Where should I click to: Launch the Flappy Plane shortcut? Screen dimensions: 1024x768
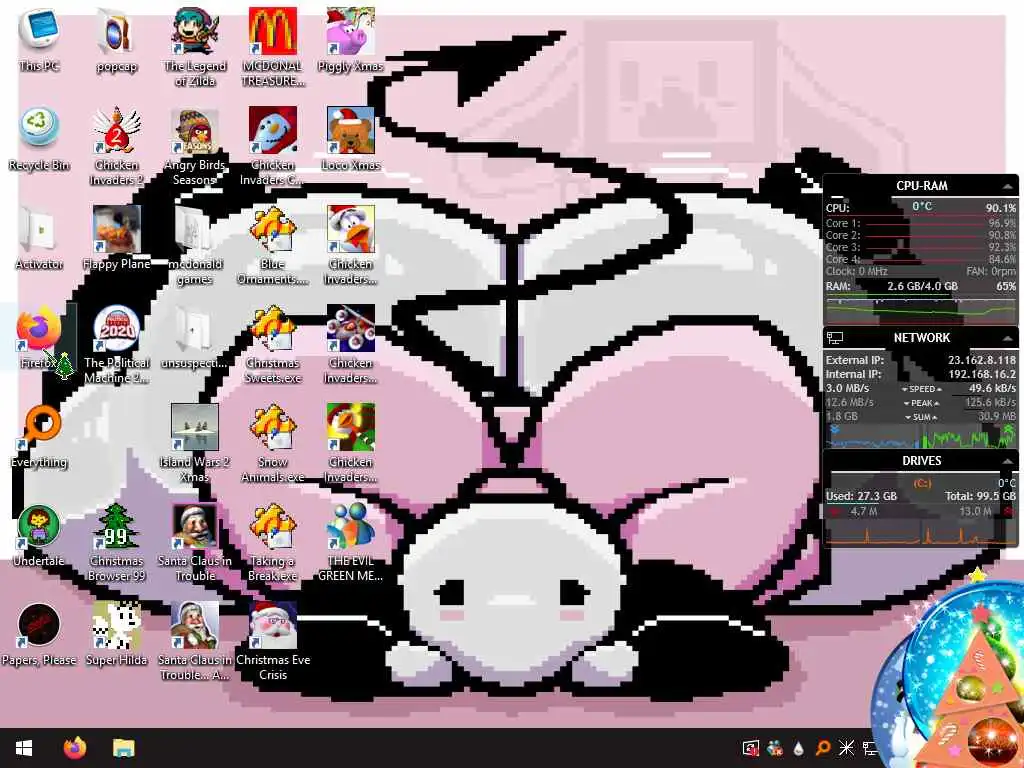(x=116, y=238)
